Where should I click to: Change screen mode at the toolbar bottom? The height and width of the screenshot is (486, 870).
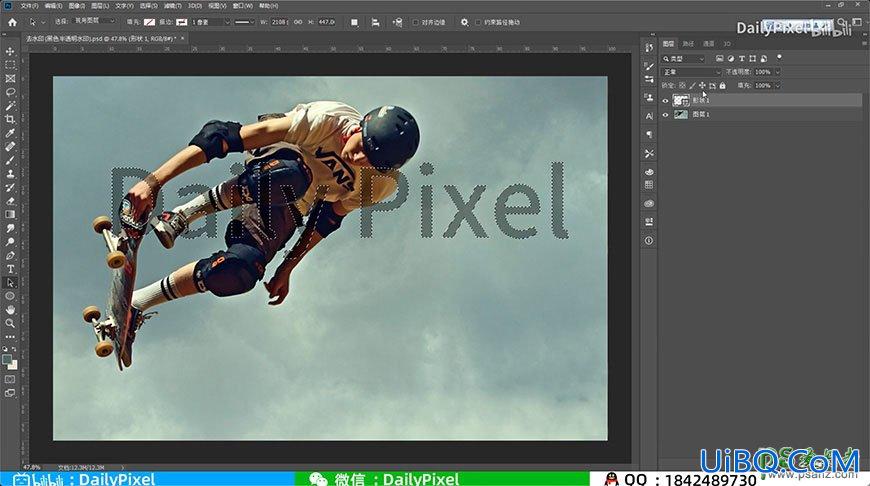click(10, 393)
